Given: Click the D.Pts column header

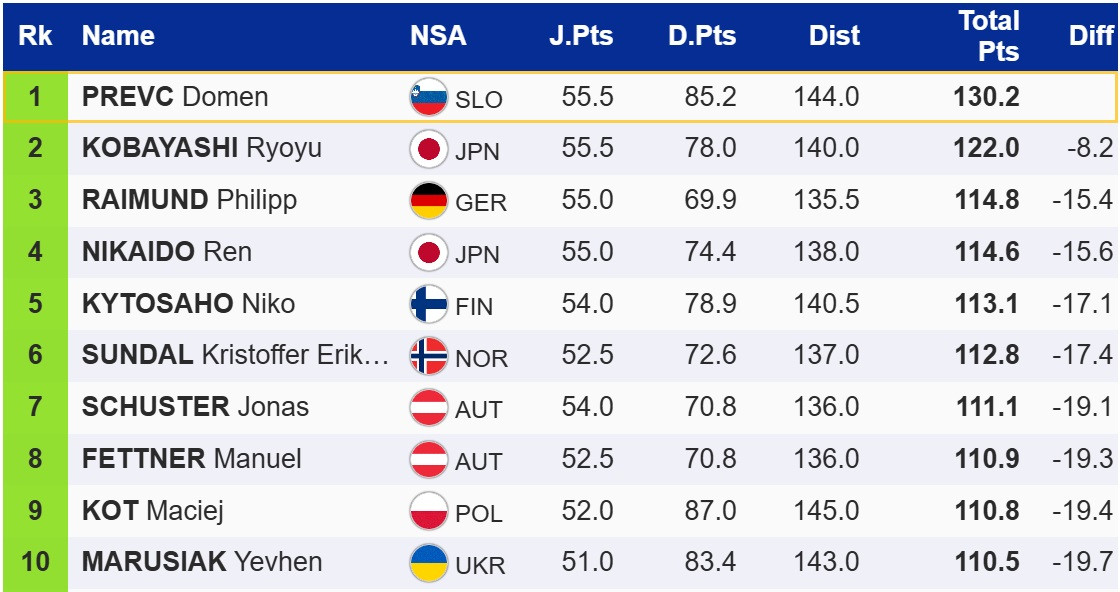Looking at the screenshot, I should pos(702,36).
